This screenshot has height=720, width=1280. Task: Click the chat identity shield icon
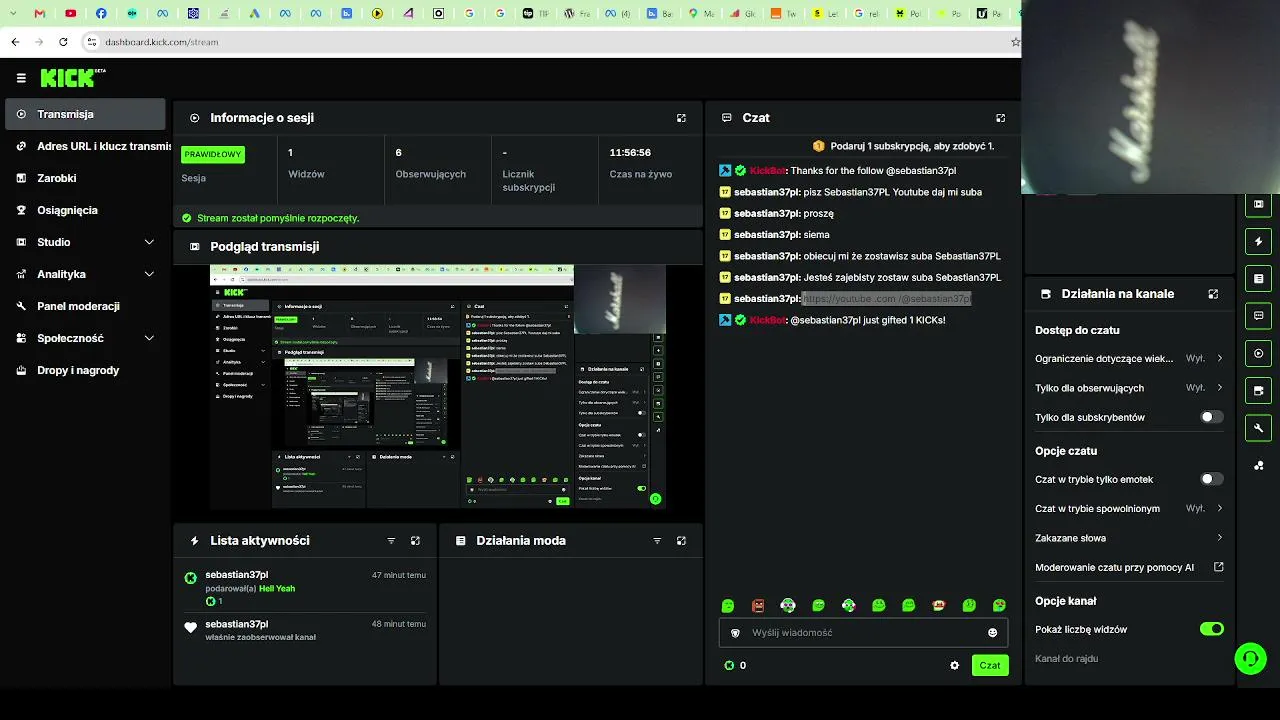(736, 633)
